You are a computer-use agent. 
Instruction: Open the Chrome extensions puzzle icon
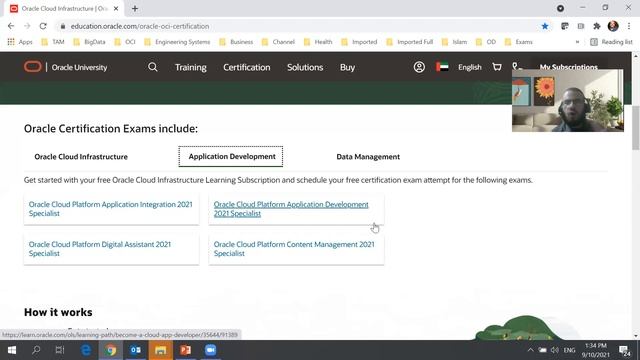click(x=597, y=26)
